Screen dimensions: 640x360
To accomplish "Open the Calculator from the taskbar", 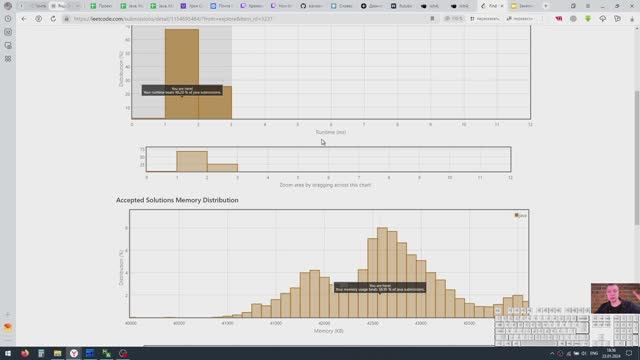I will point(41,353).
